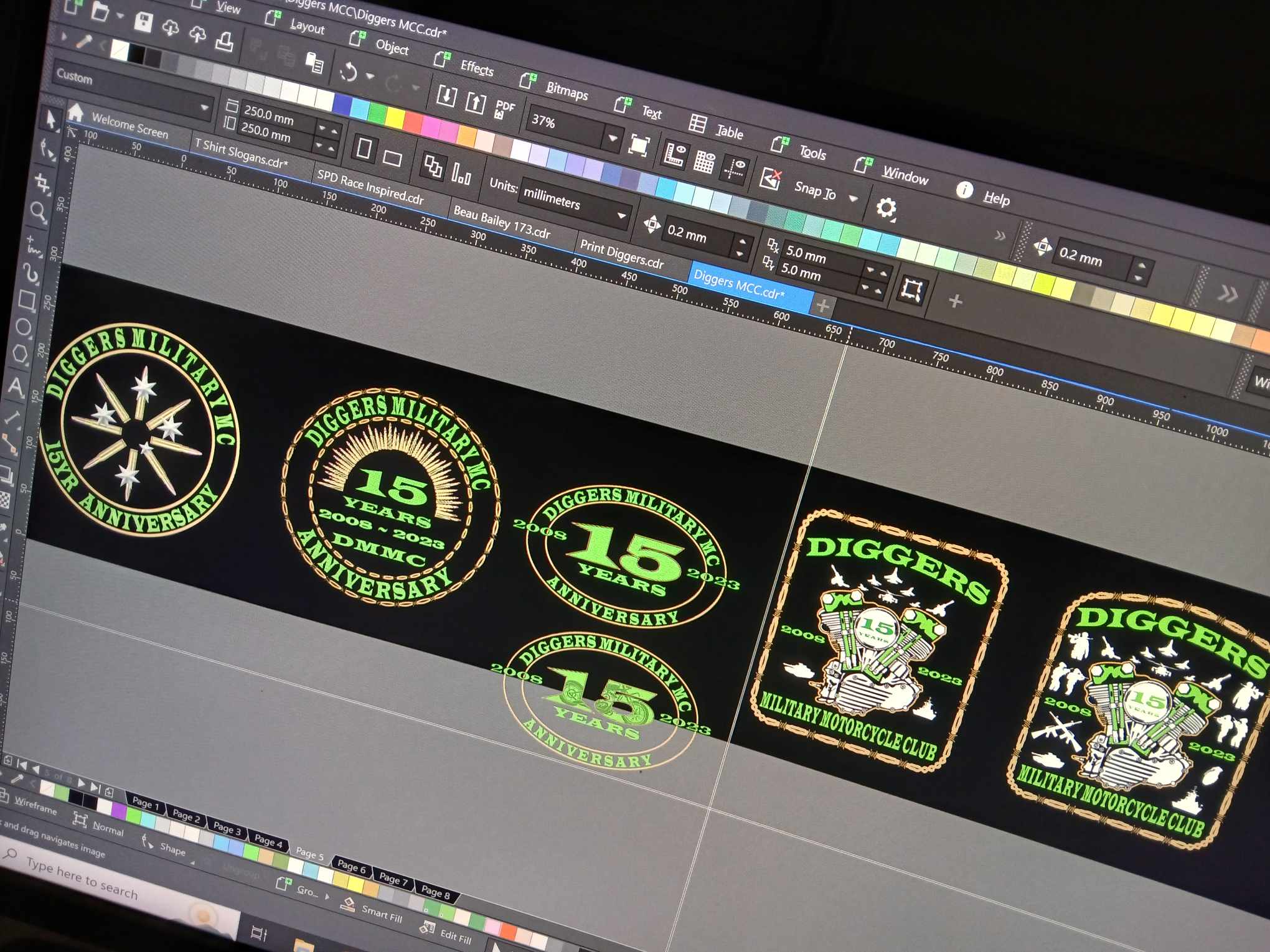Expand the zoom level 37% dropdown

(613, 139)
